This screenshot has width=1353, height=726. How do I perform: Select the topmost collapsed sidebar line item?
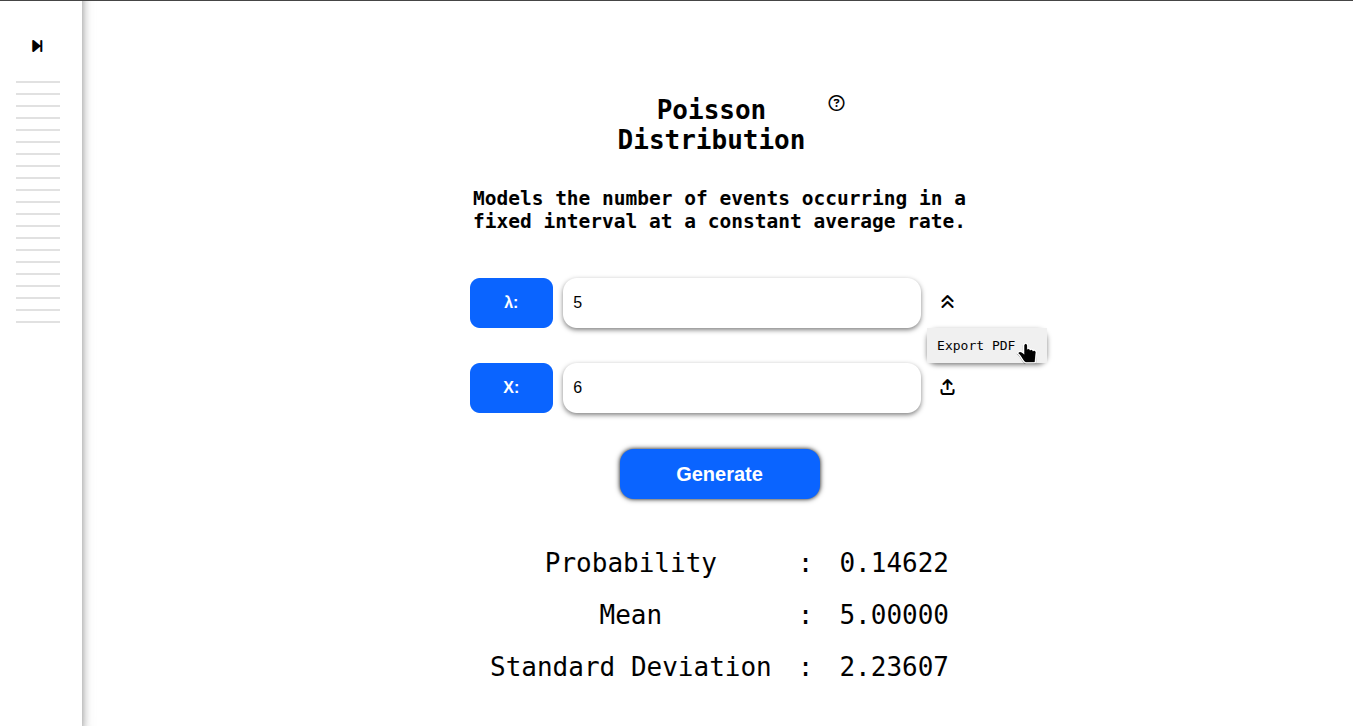point(38,82)
